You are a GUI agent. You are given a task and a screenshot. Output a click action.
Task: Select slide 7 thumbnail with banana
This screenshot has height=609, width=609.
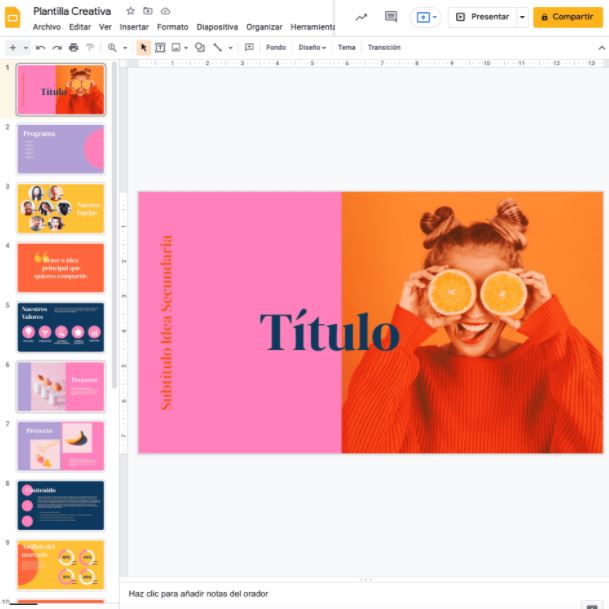pos(61,446)
